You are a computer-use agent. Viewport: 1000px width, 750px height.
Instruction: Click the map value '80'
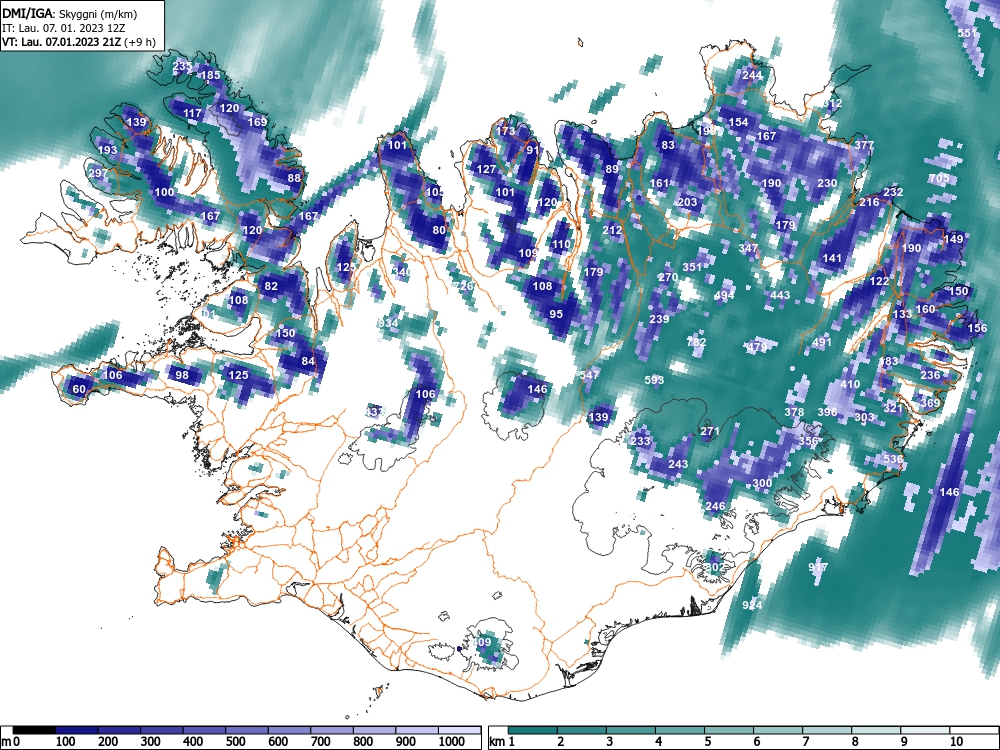439,230
